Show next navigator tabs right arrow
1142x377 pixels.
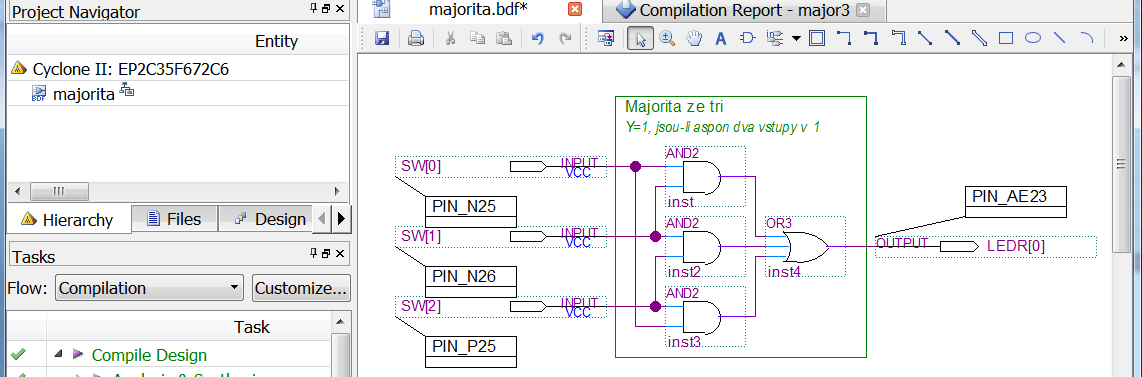tap(341, 218)
